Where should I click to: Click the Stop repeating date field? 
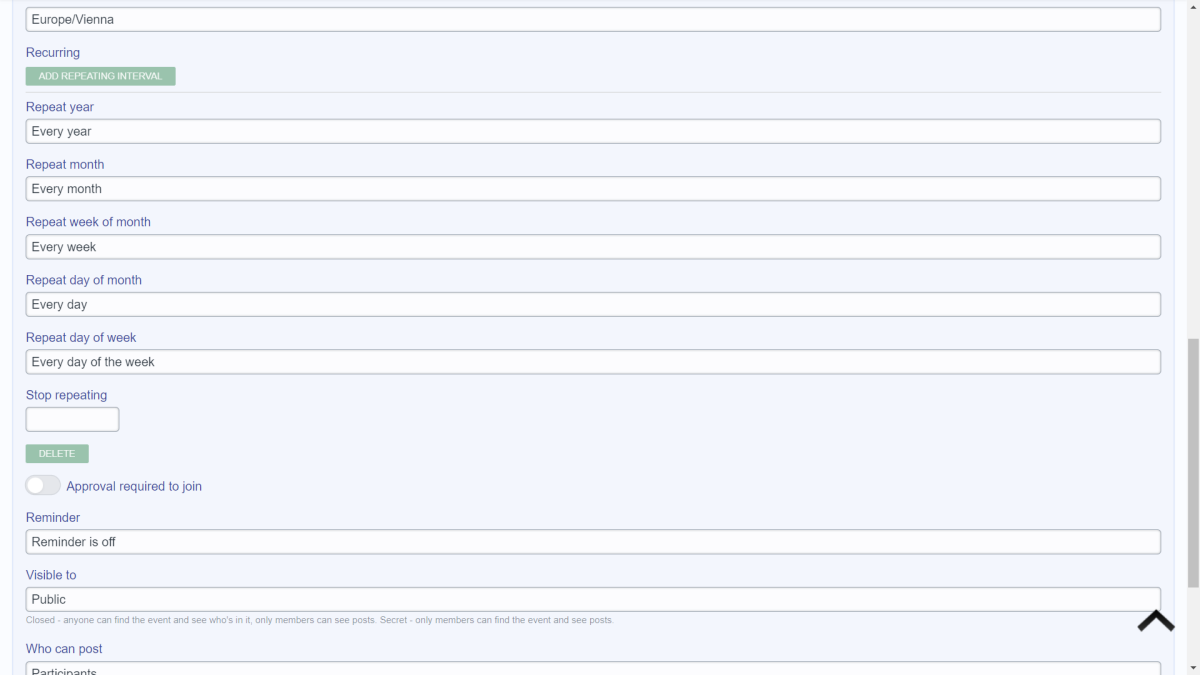[72, 419]
